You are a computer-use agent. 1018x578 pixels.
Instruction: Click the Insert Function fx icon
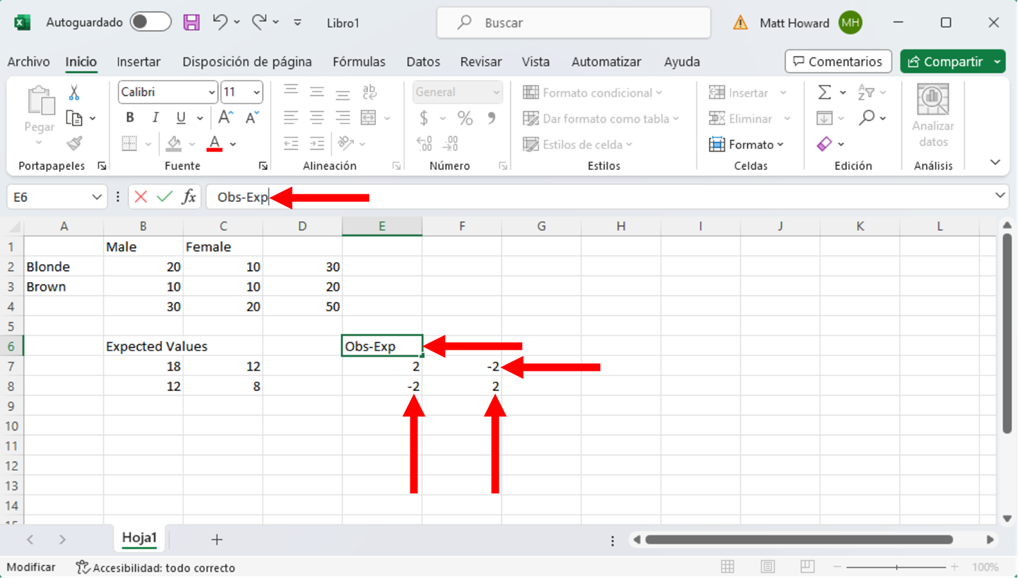tap(188, 197)
